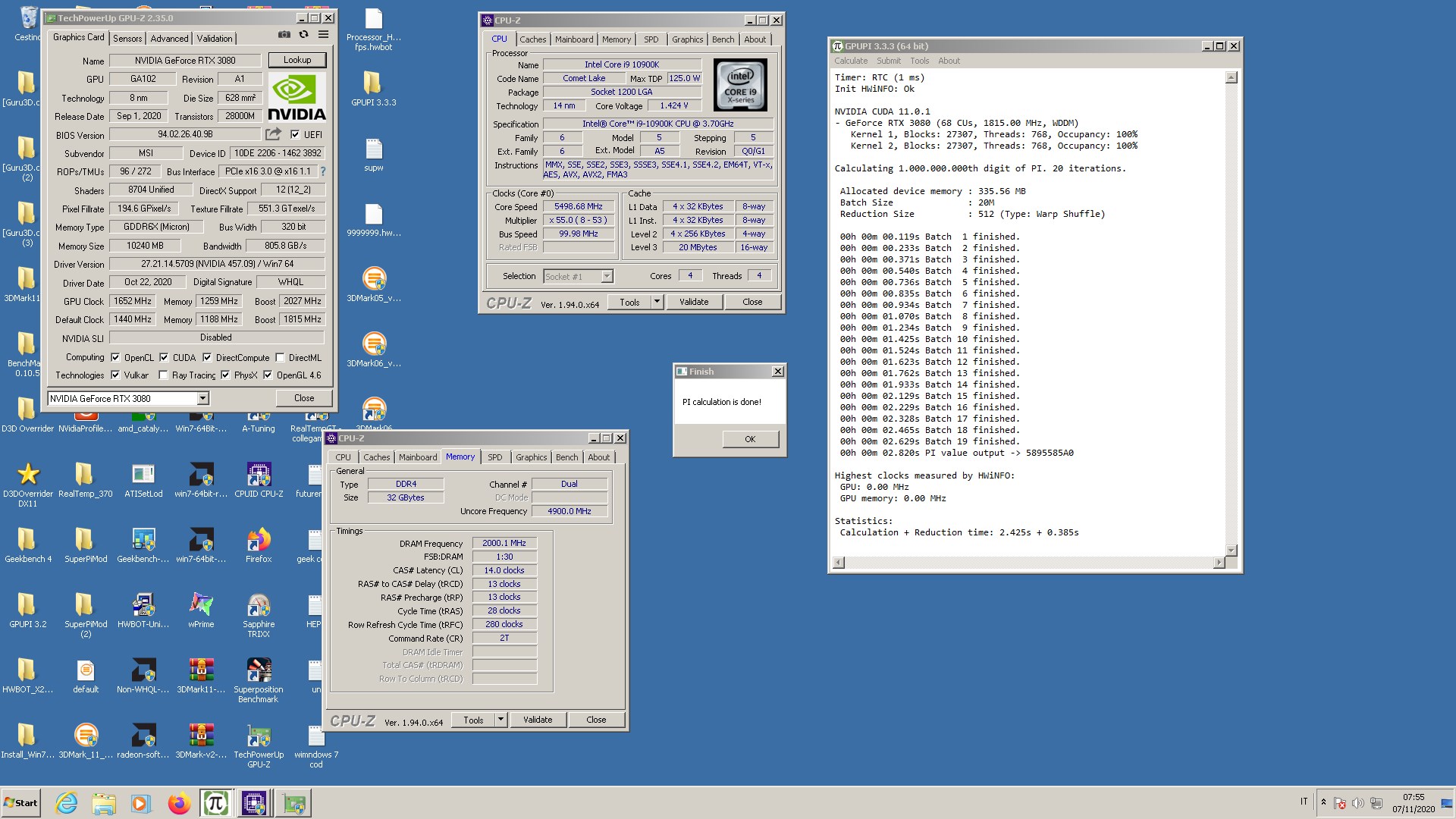The width and height of the screenshot is (1456, 819).
Task: Open the Mainboard tab in top CPU-Z
Action: click(x=574, y=39)
